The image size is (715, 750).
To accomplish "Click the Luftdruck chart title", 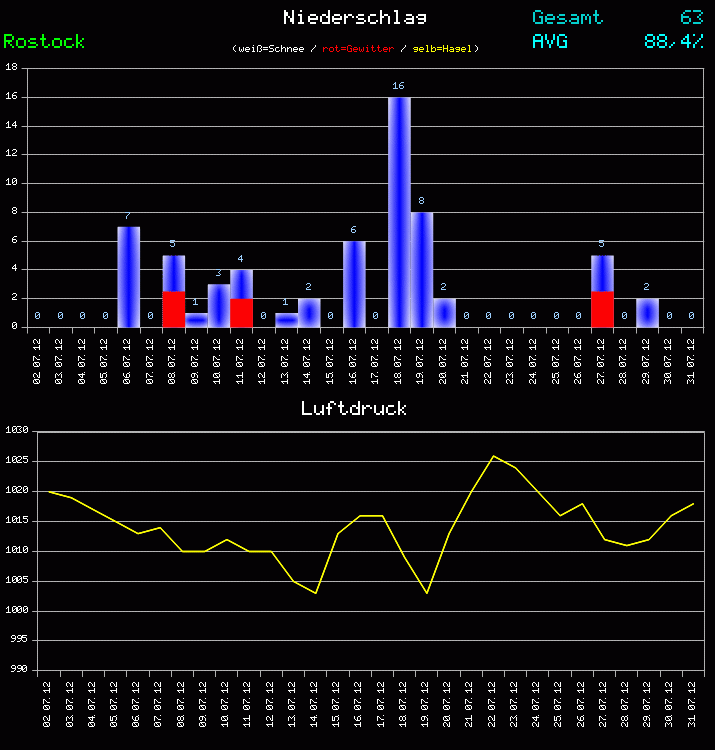I will pyautogui.click(x=354, y=408).
